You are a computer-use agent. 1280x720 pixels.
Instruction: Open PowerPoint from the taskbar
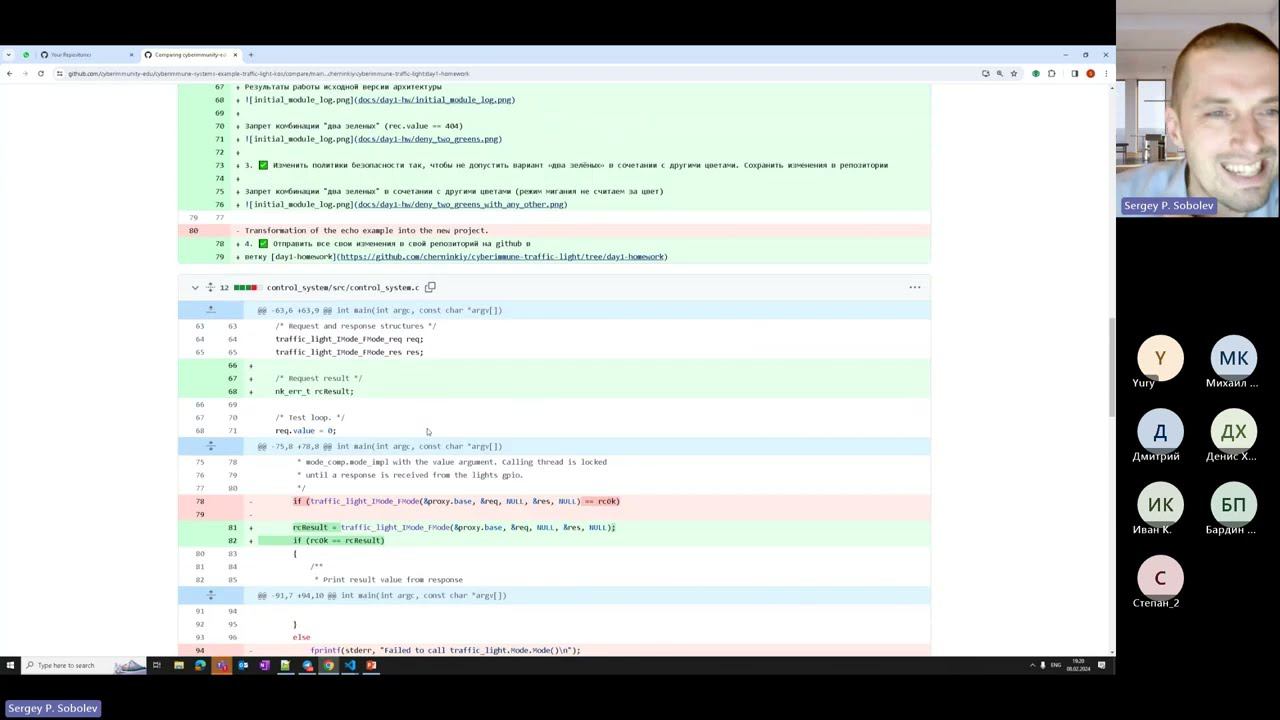tap(371, 665)
